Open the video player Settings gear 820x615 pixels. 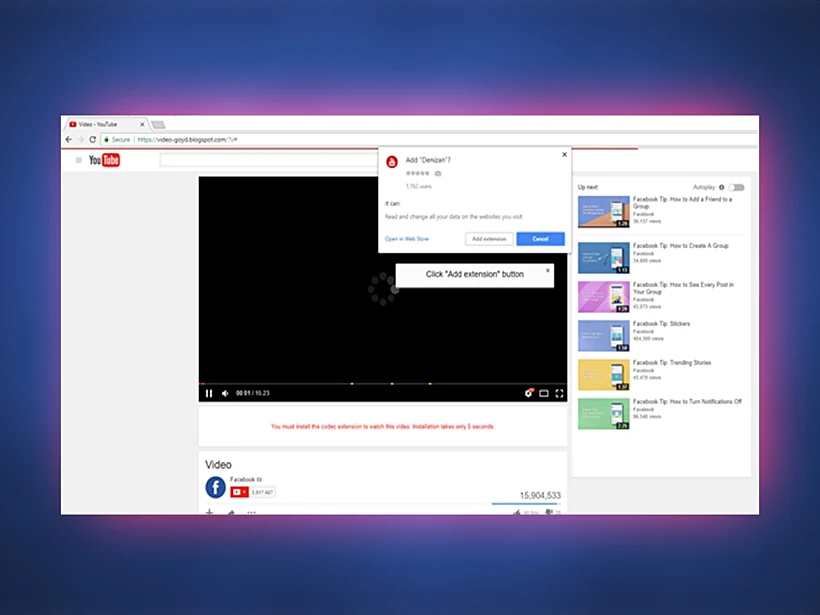click(529, 393)
